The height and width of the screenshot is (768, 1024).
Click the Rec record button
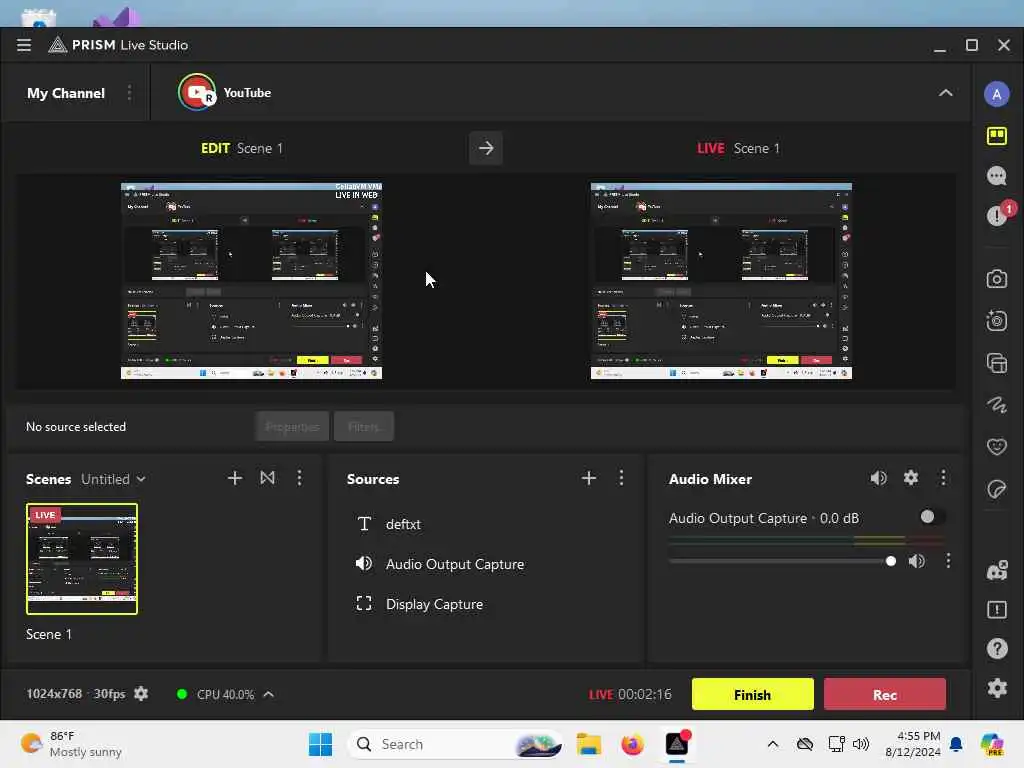[x=885, y=694]
